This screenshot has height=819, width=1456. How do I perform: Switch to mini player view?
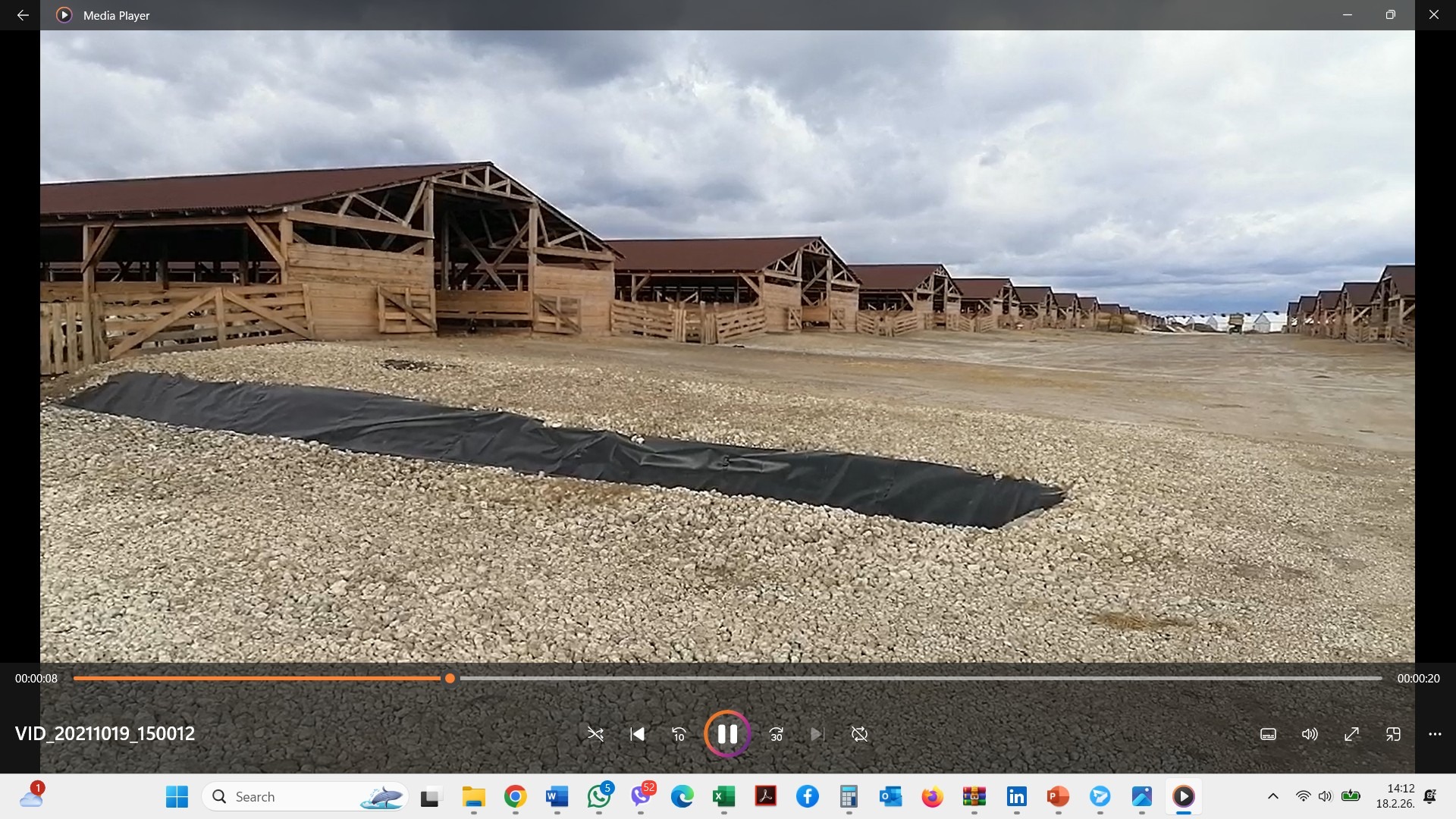[x=1393, y=734]
